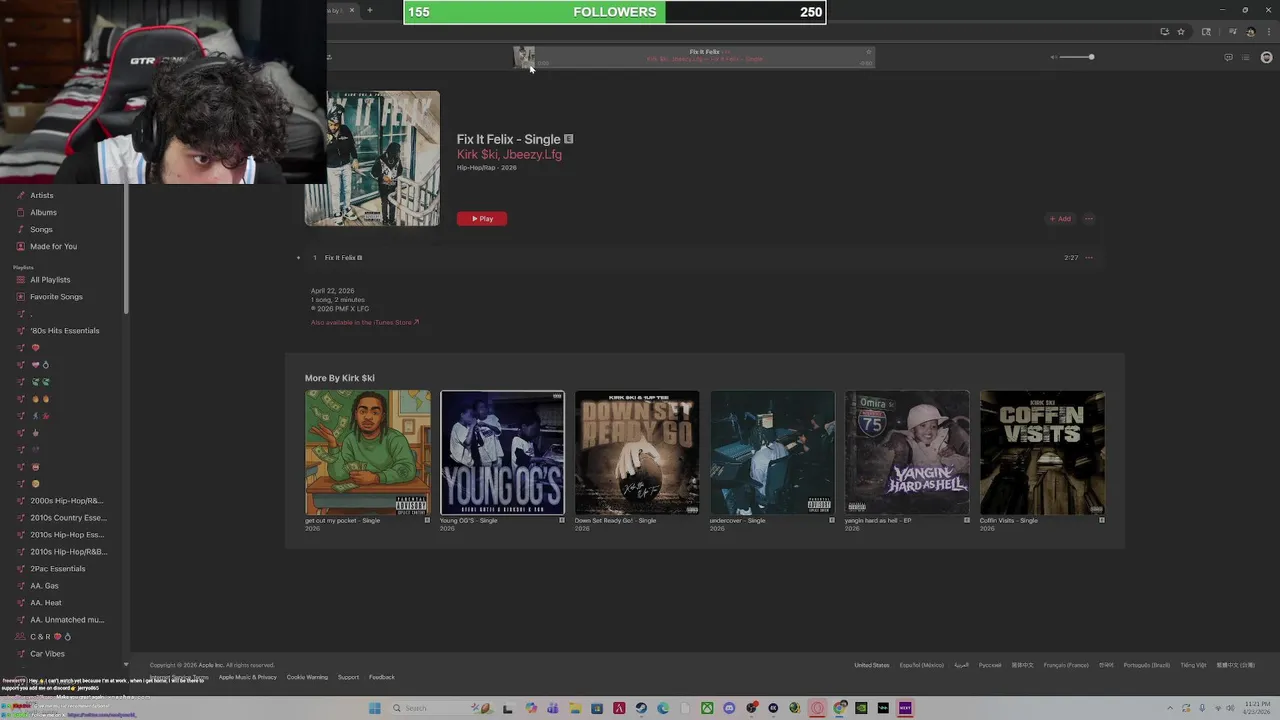Open the Favorite Songs playlist
The width and height of the screenshot is (1280, 720).
click(56, 297)
